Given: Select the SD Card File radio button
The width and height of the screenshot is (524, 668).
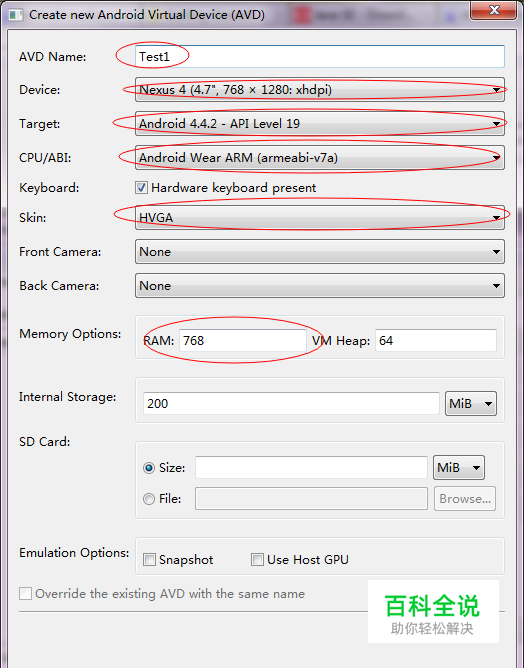Looking at the screenshot, I should click(x=149, y=498).
